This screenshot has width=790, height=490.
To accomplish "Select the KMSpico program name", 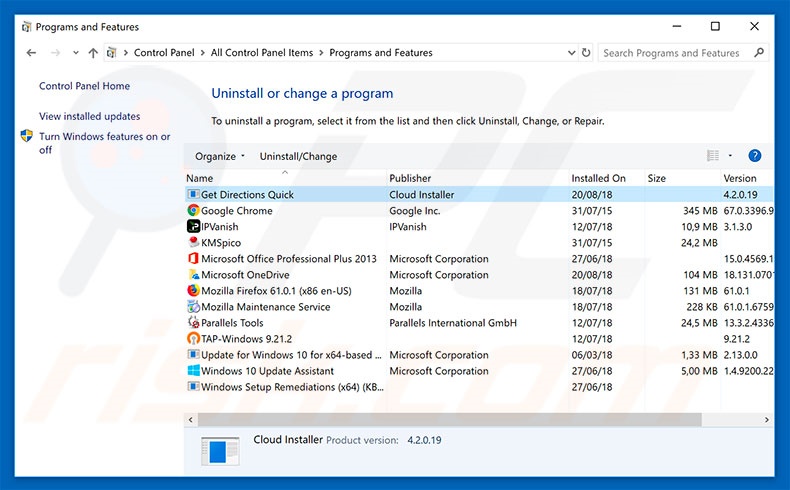I will coord(221,243).
